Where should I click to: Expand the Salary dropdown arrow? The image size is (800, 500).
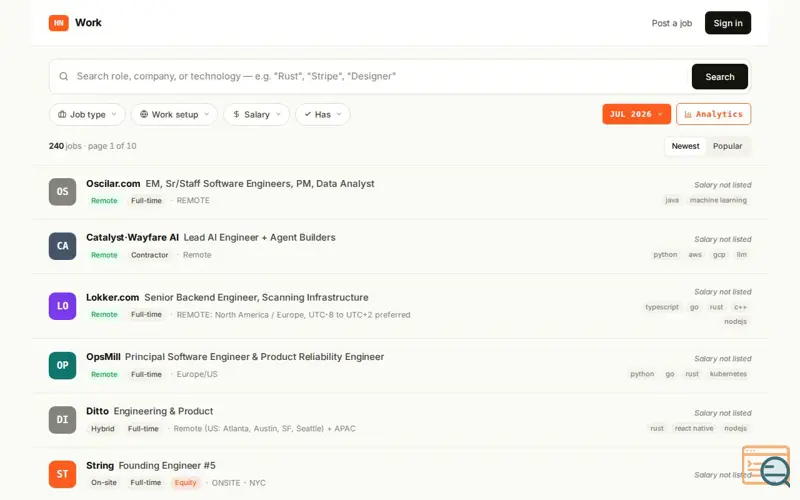(x=278, y=114)
